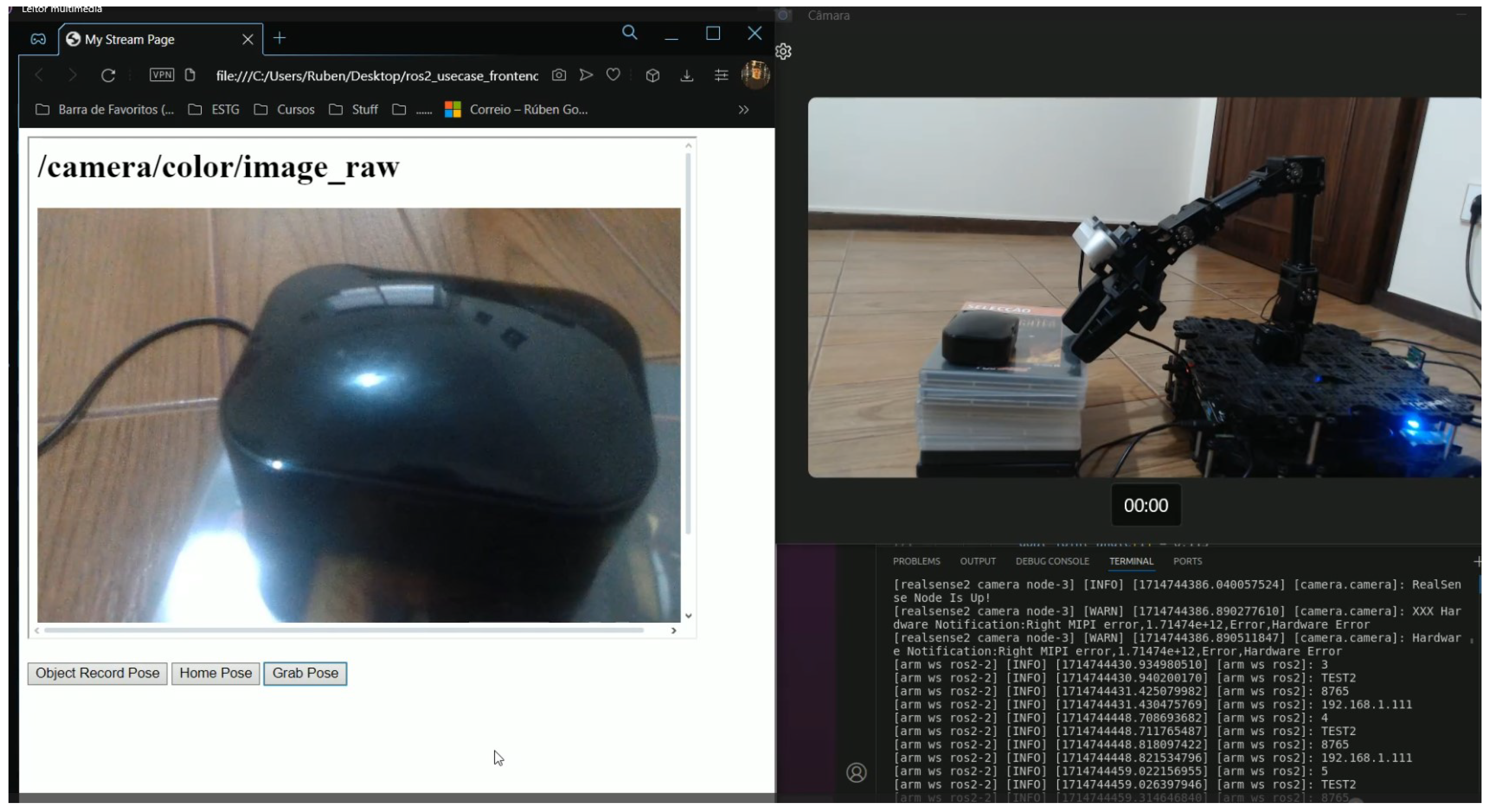Viewport: 1491px width, 812px height.
Task: Click the browser reload page icon
Action: pos(108,75)
